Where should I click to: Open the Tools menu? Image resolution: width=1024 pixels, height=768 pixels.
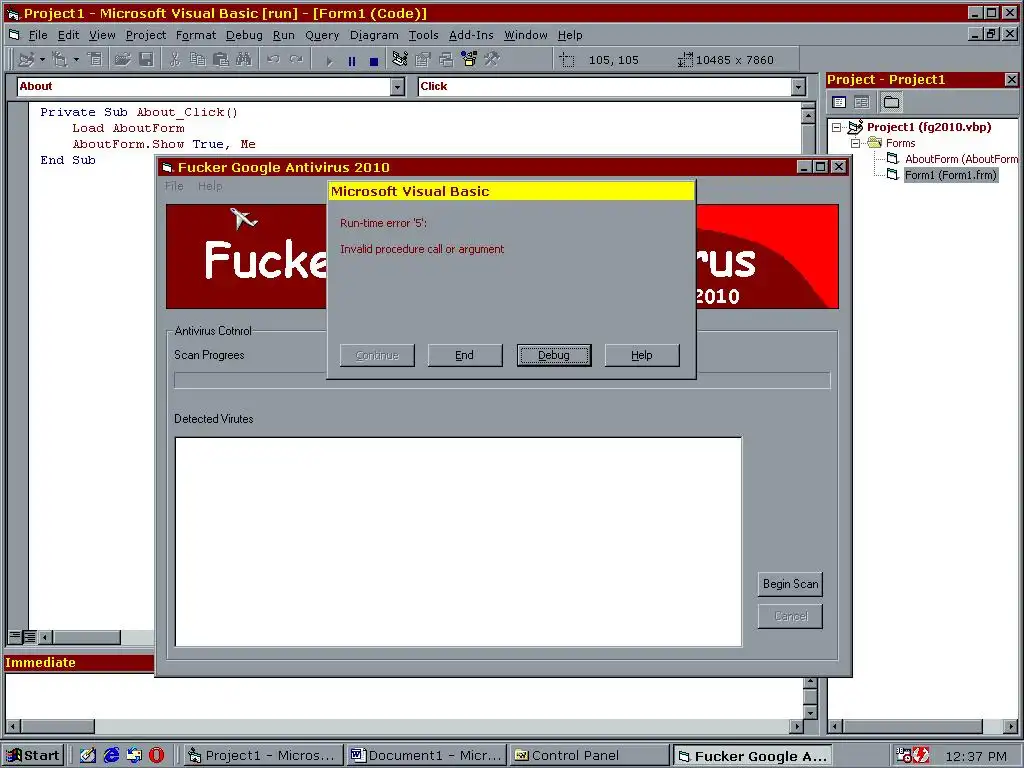[x=423, y=35]
